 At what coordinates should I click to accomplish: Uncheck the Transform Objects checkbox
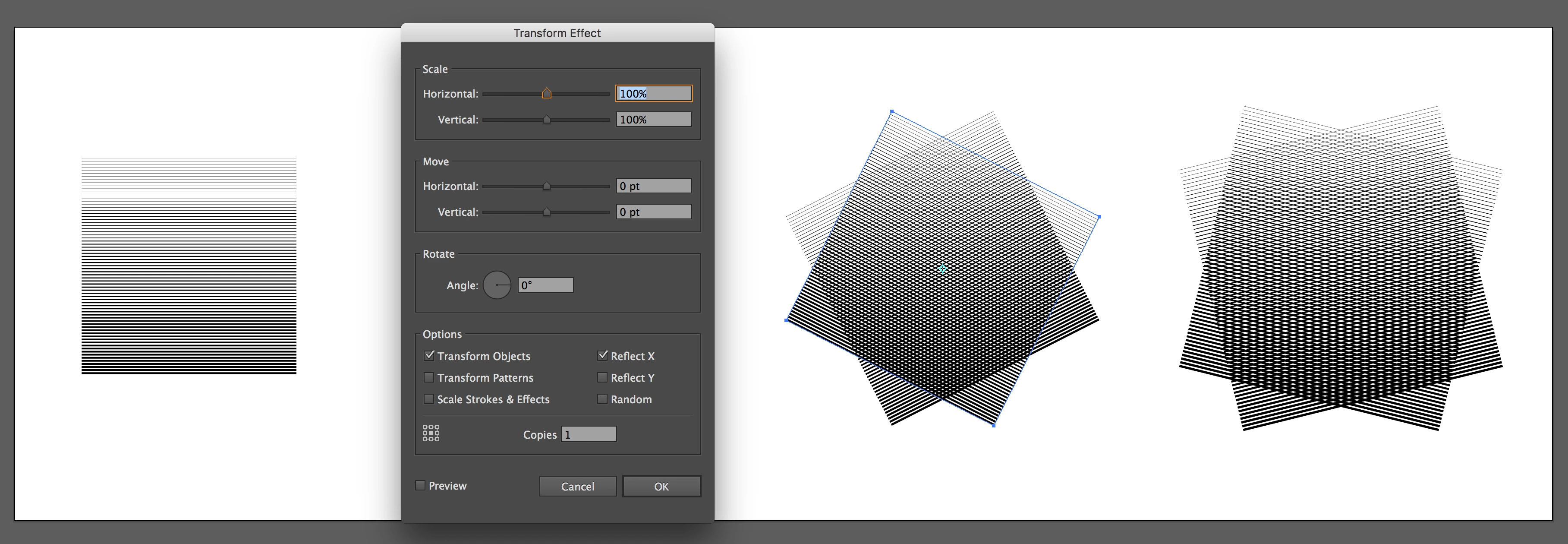429,356
